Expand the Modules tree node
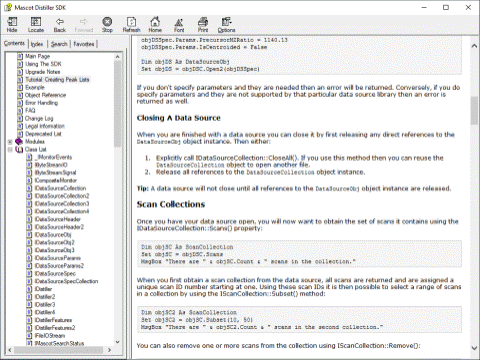 click(x=10, y=142)
